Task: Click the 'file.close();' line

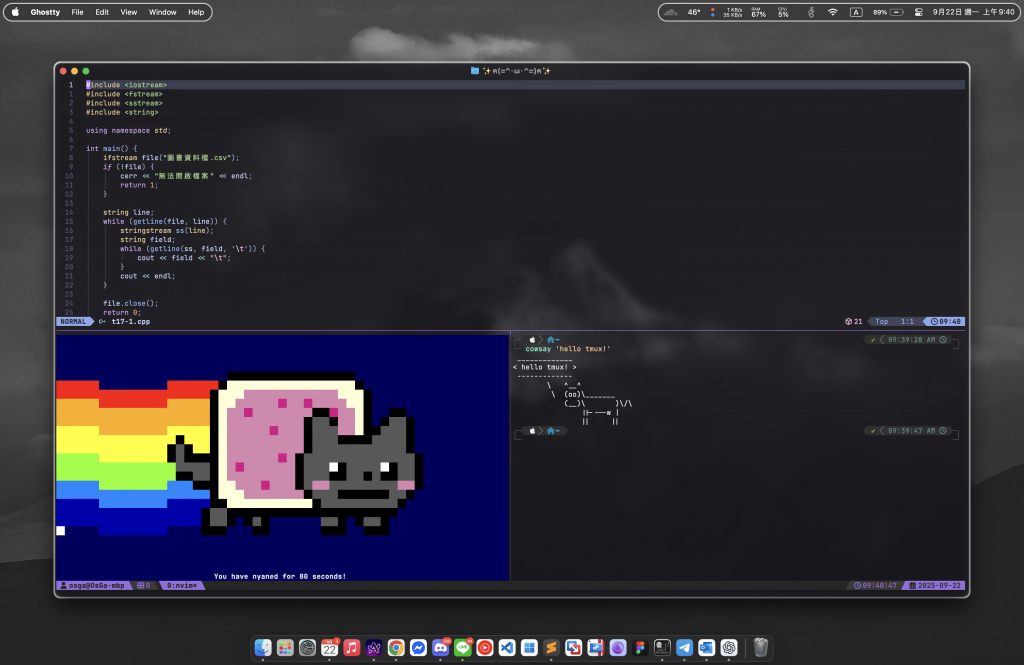Action: point(131,303)
